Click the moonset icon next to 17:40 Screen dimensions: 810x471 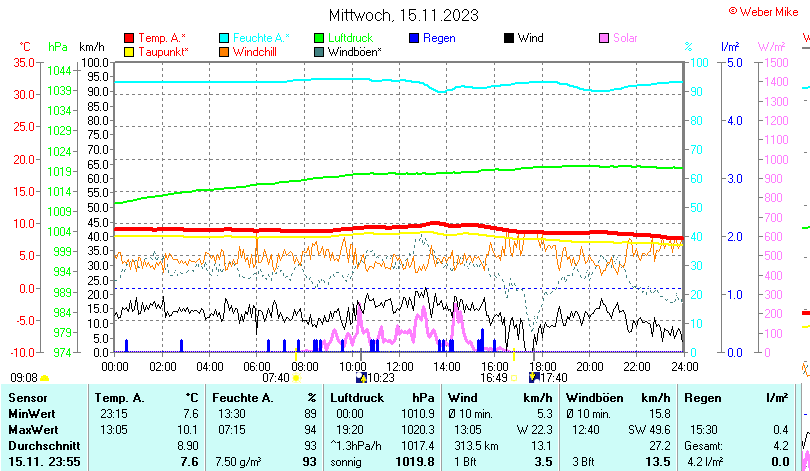click(x=534, y=378)
